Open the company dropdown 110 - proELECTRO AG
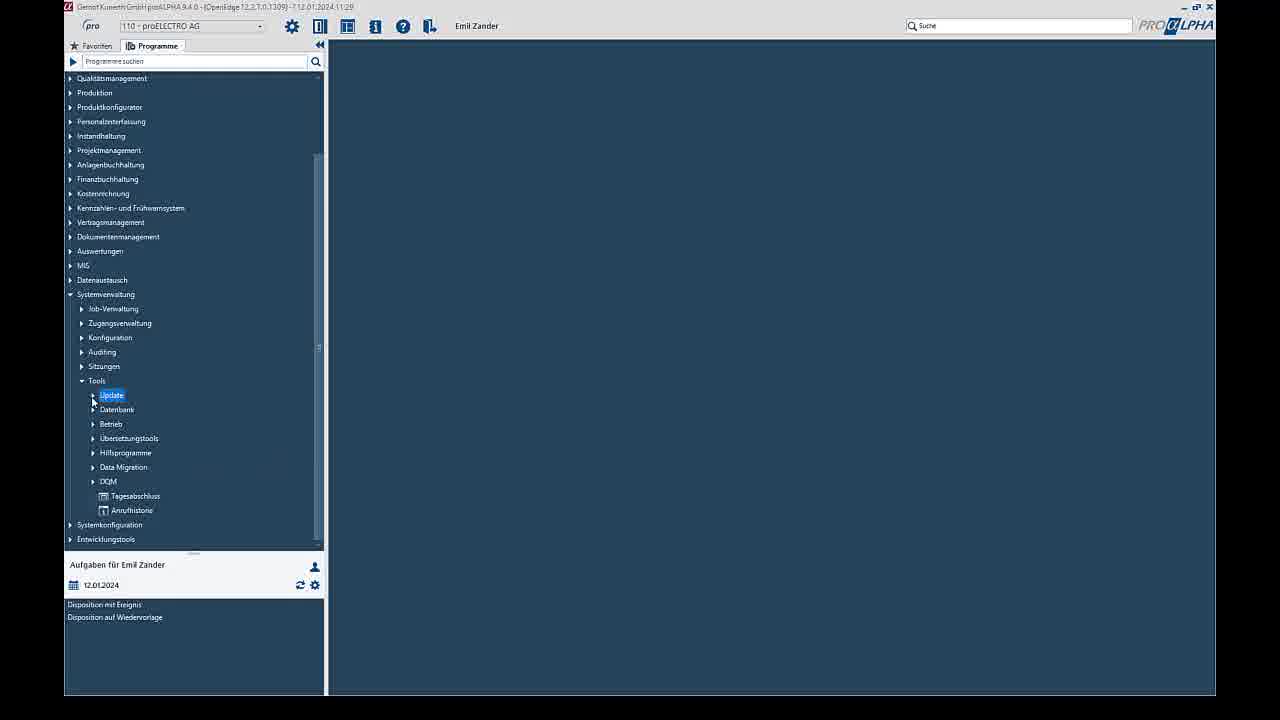 [193, 26]
